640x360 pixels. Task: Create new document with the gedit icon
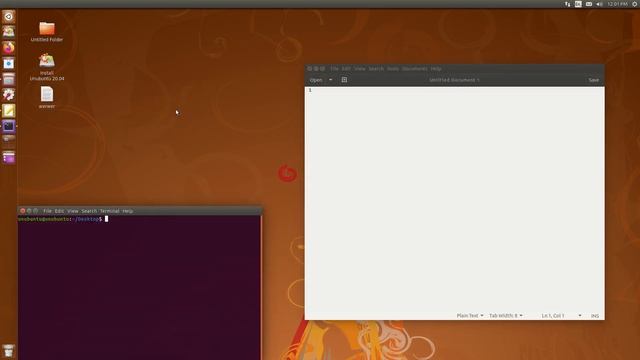(344, 80)
